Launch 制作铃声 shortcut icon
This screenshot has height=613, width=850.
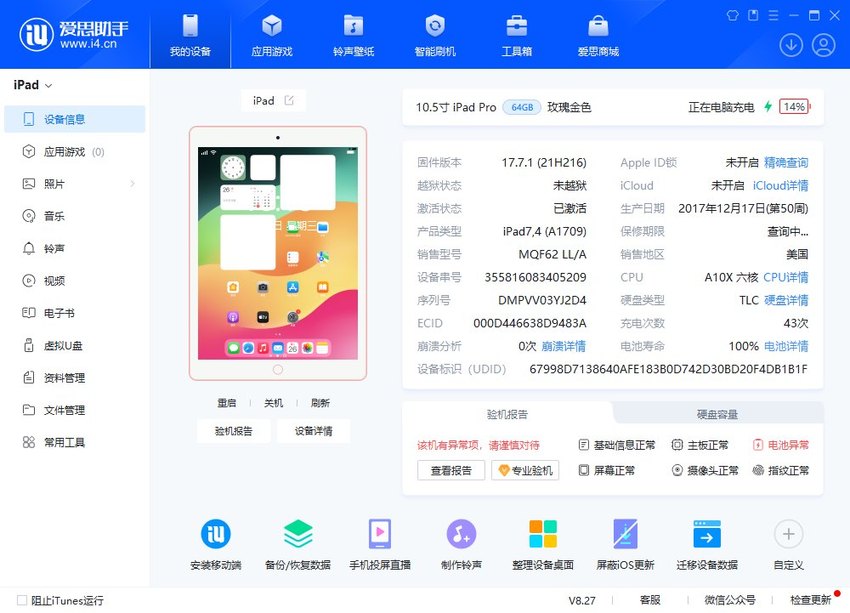[461, 534]
